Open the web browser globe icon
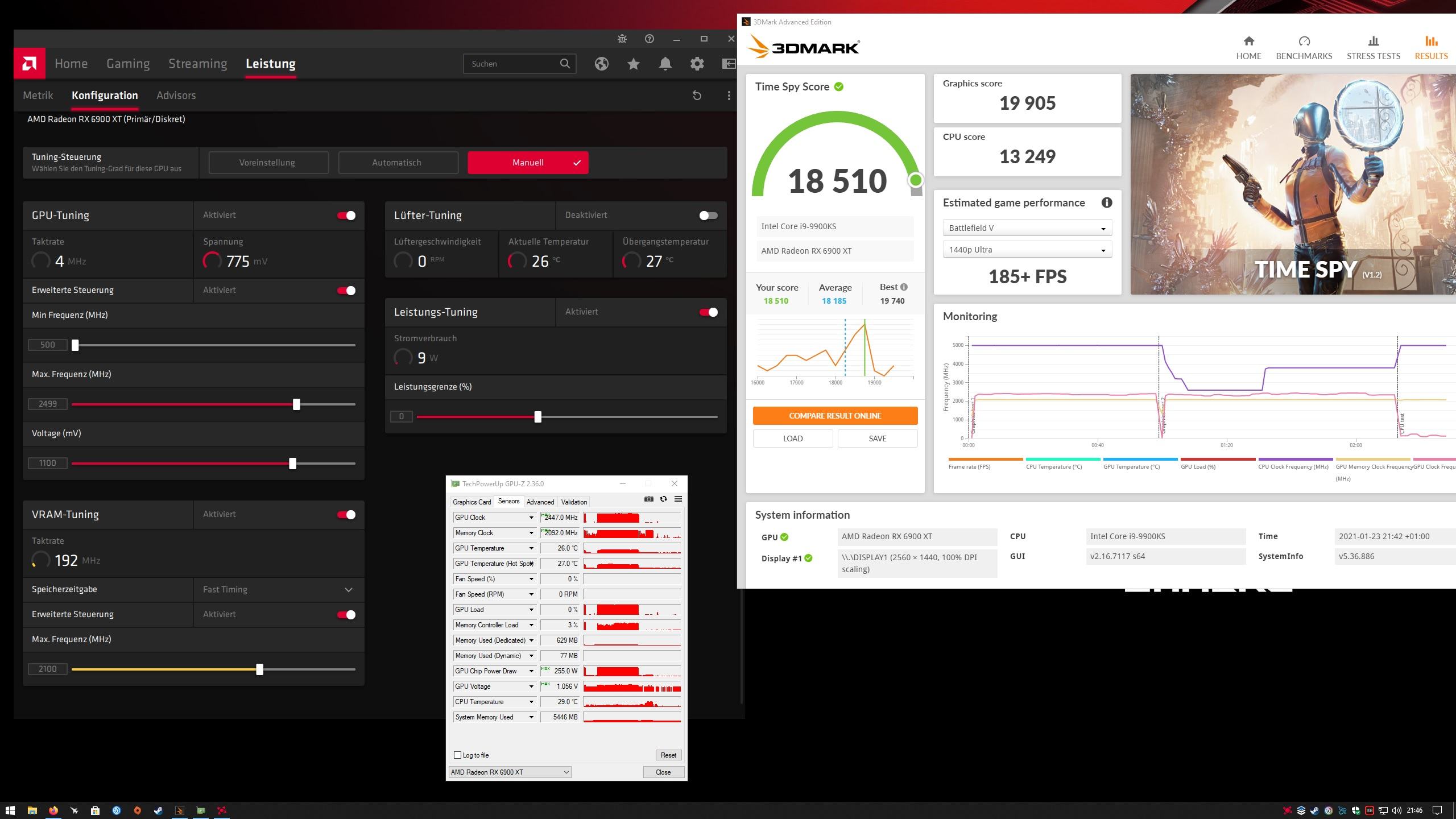Viewport: 1456px width, 819px height. 602,64
